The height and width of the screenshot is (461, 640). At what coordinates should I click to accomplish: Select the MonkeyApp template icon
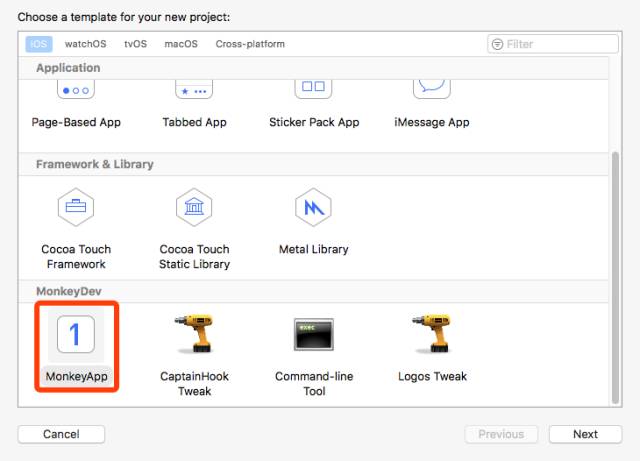click(x=76, y=334)
